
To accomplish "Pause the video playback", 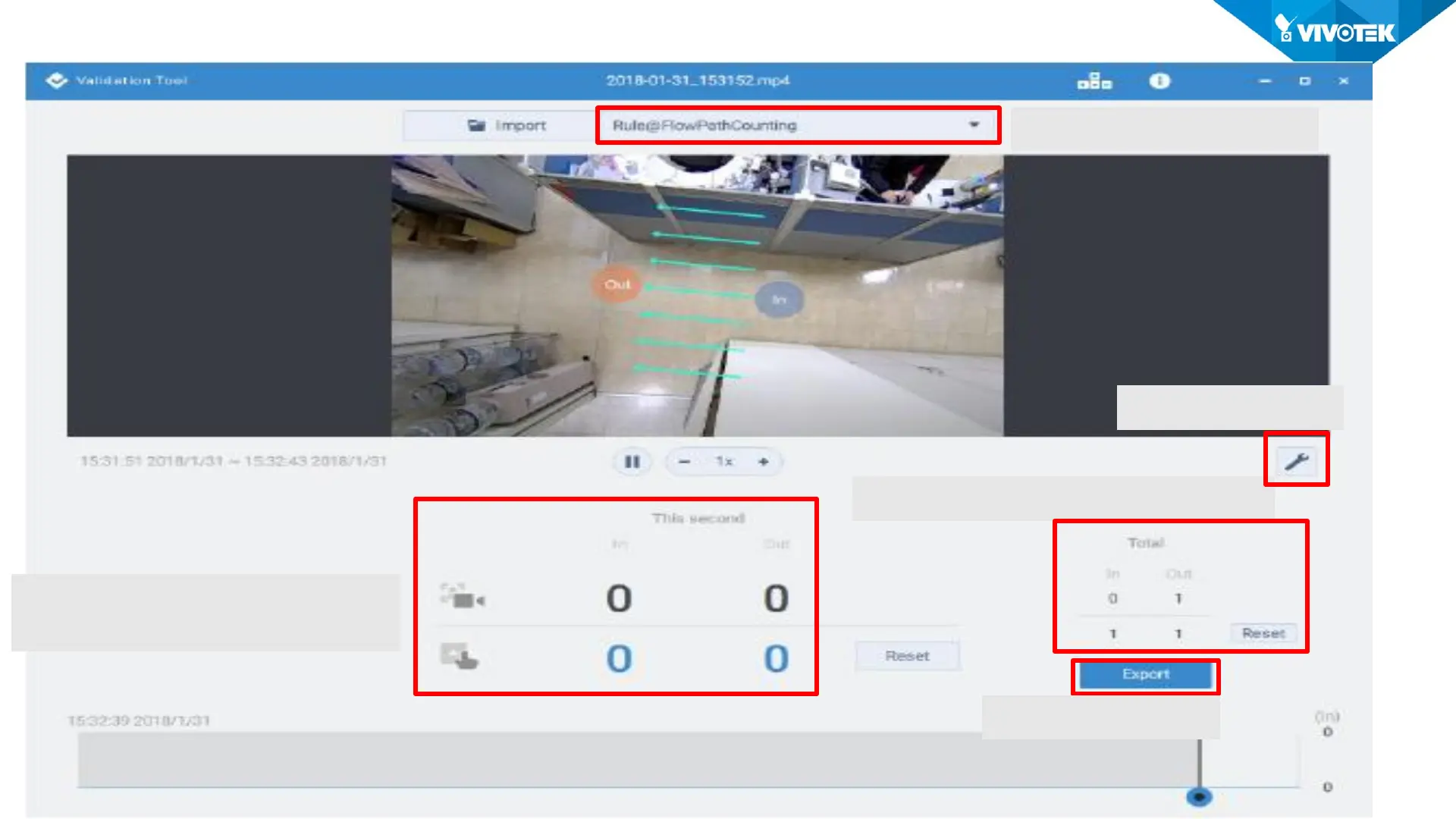I will pos(632,462).
